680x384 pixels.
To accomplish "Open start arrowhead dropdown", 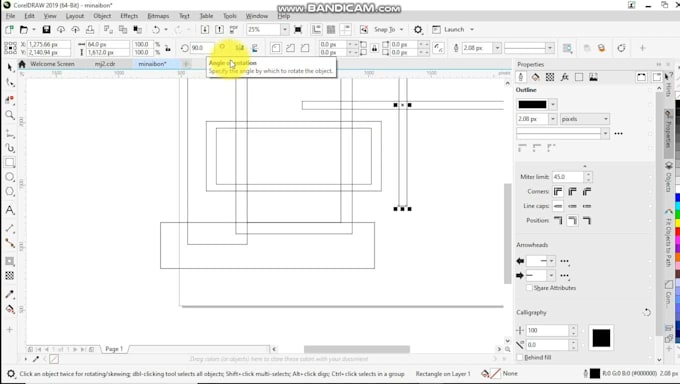I will (x=551, y=261).
